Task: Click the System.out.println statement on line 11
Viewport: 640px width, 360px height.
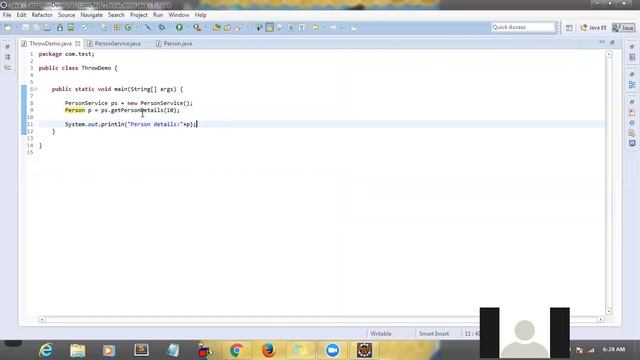Action: coord(131,124)
